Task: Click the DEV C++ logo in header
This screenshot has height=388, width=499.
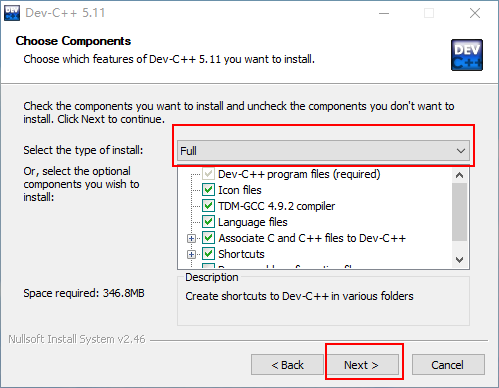Action: pyautogui.click(x=467, y=55)
